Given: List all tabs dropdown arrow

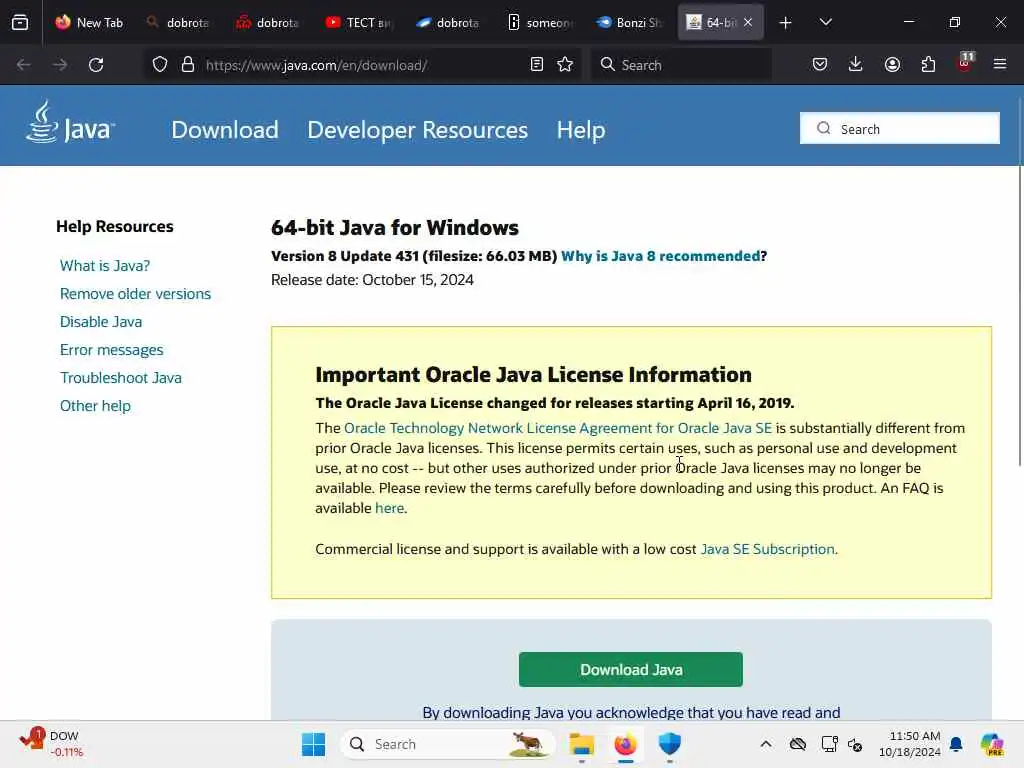Looking at the screenshot, I should pos(825,23).
